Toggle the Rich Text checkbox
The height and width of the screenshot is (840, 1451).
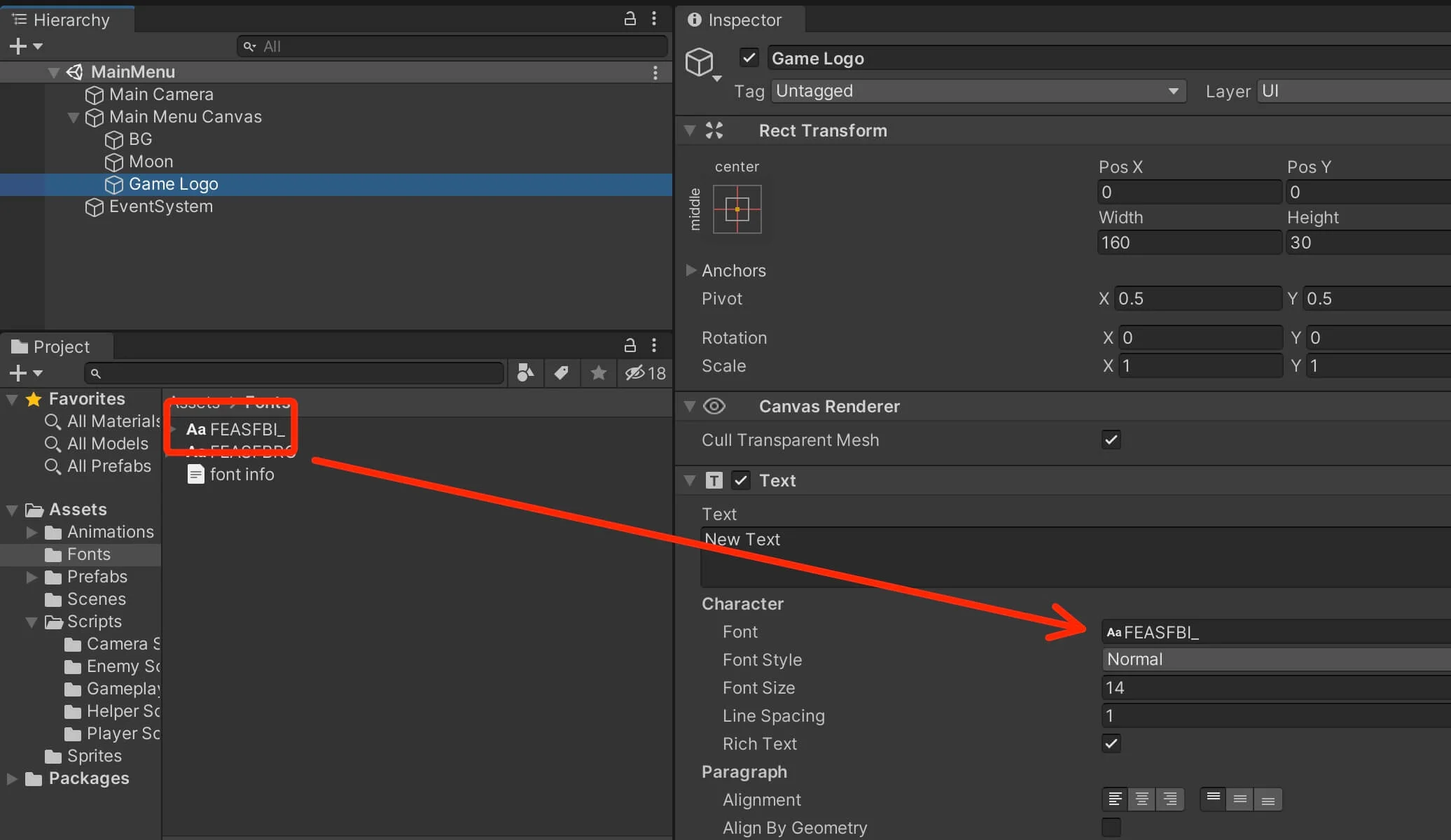tap(1111, 743)
